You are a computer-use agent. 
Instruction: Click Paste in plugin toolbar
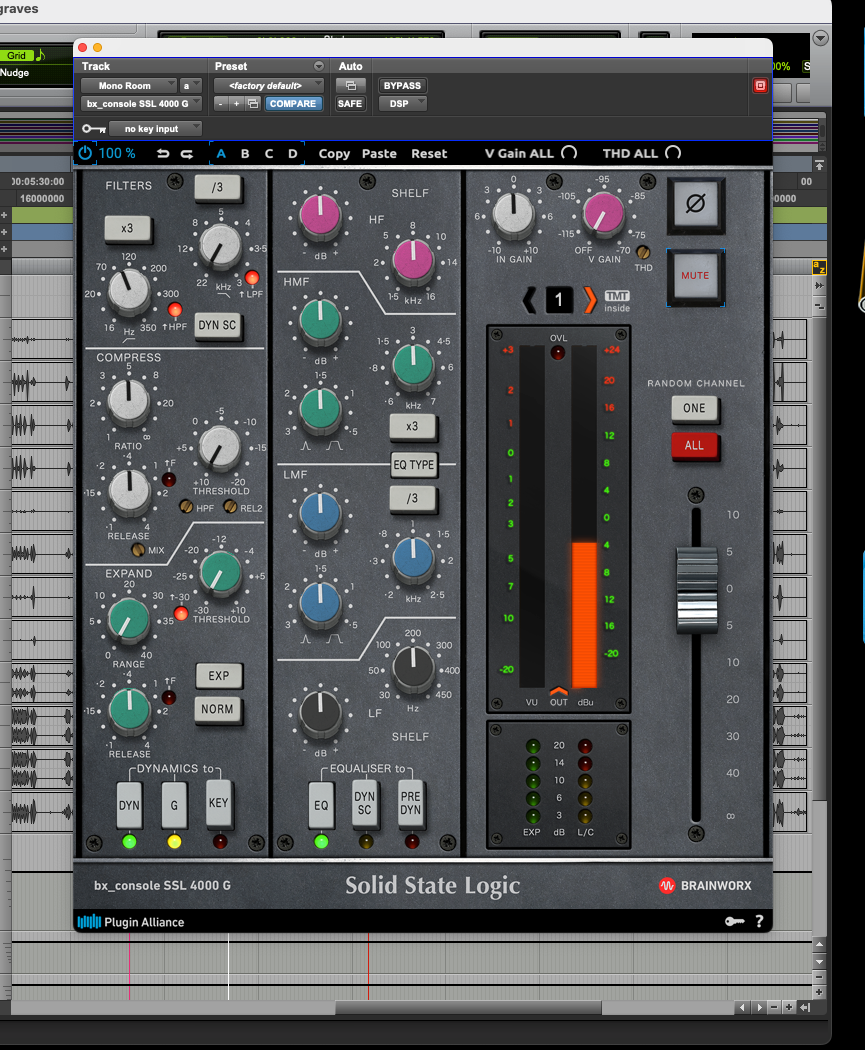[x=379, y=153]
